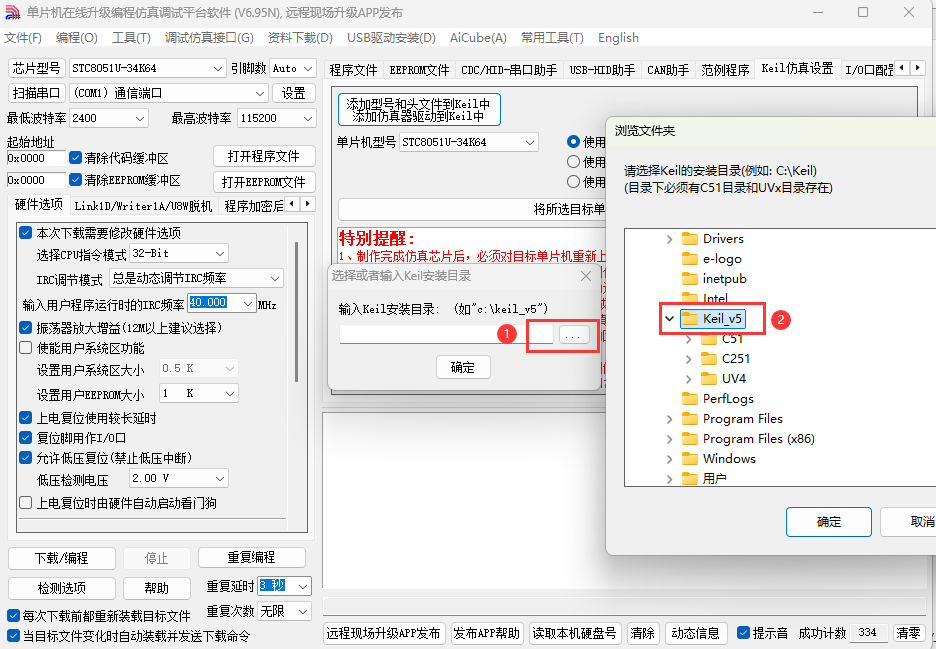Viewport: 936px width, 649px height.
Task: Open 低压检测电压 2.00 V dropdown
Action: coord(179,478)
